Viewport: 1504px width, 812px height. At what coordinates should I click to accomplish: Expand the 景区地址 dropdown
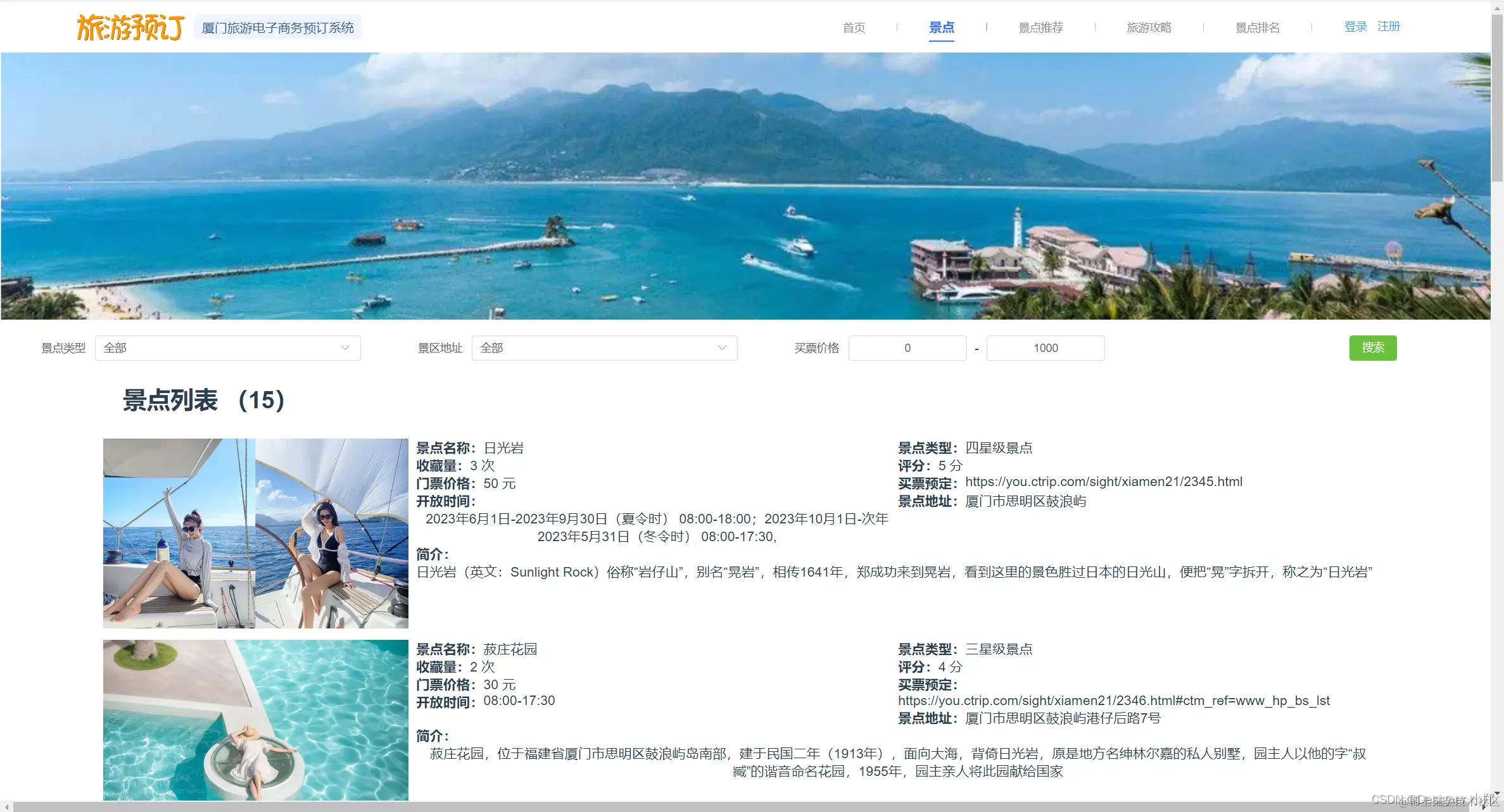point(603,347)
